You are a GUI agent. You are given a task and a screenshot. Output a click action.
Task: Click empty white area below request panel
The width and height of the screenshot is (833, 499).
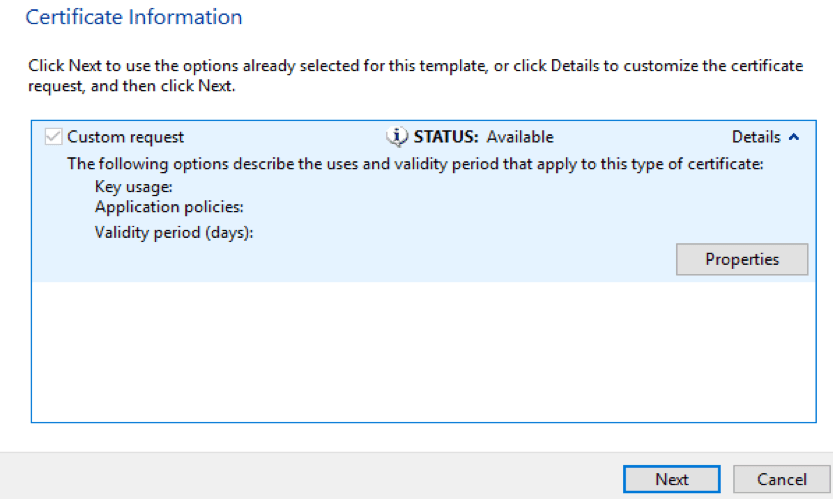(x=400, y=350)
